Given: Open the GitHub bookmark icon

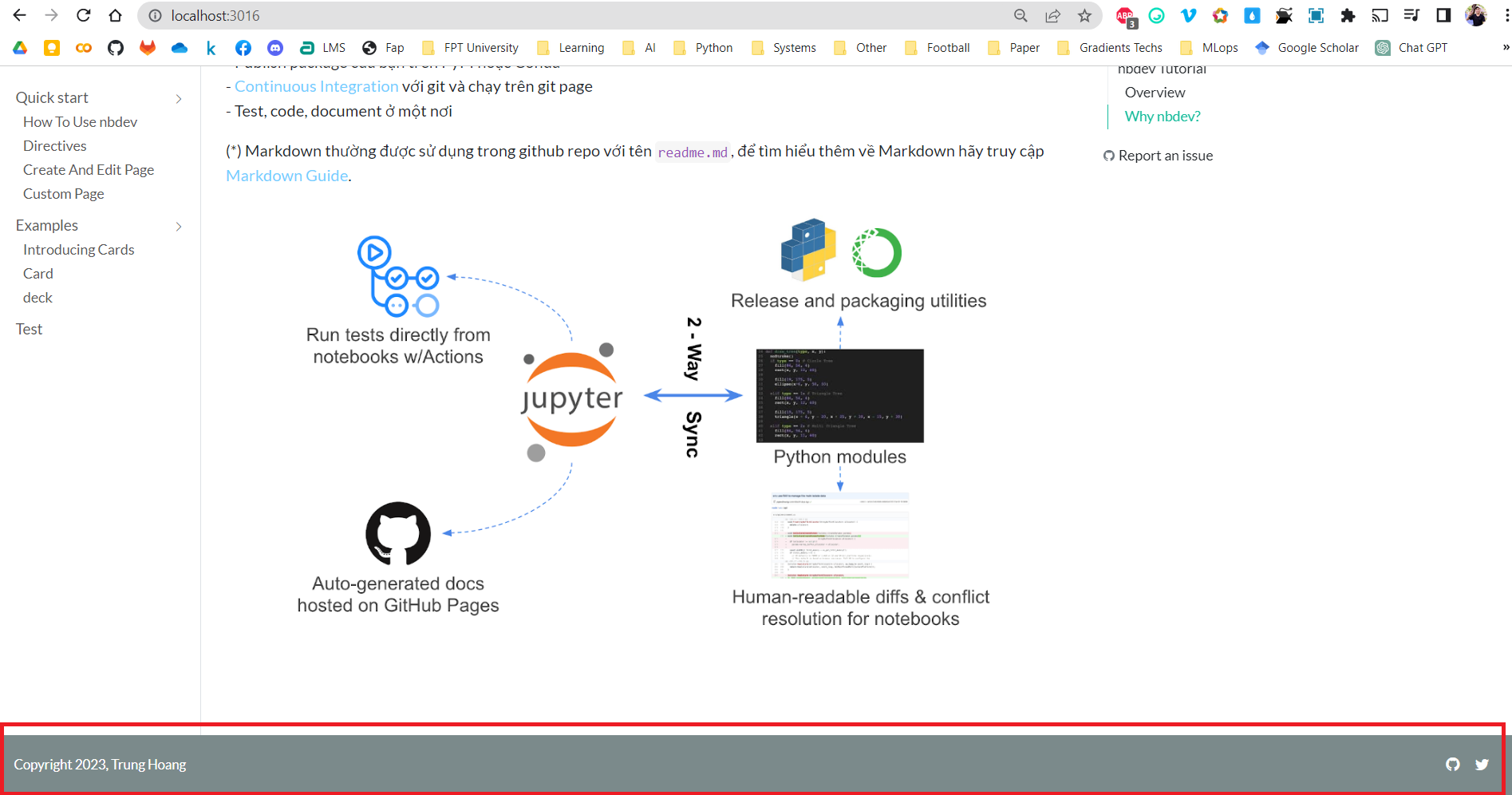Looking at the screenshot, I should (x=116, y=48).
